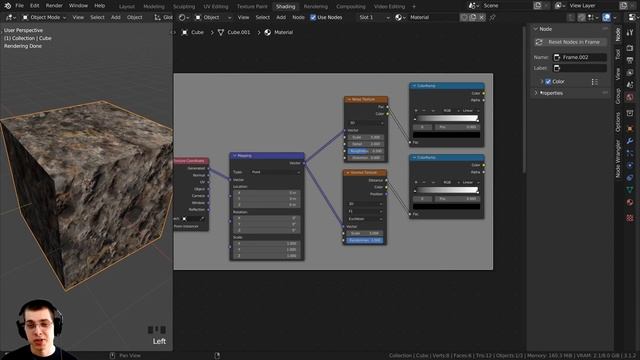640x360 pixels.
Task: Collapse the Node panel section
Action: click(536, 29)
